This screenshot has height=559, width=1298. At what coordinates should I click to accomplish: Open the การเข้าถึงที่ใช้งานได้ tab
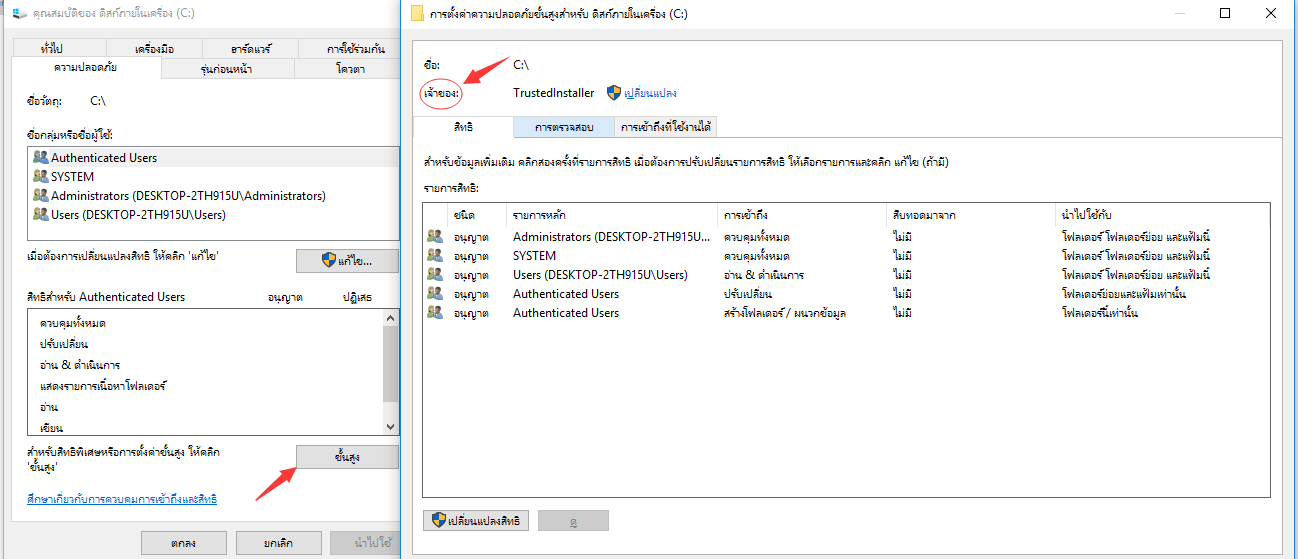[x=665, y=127]
